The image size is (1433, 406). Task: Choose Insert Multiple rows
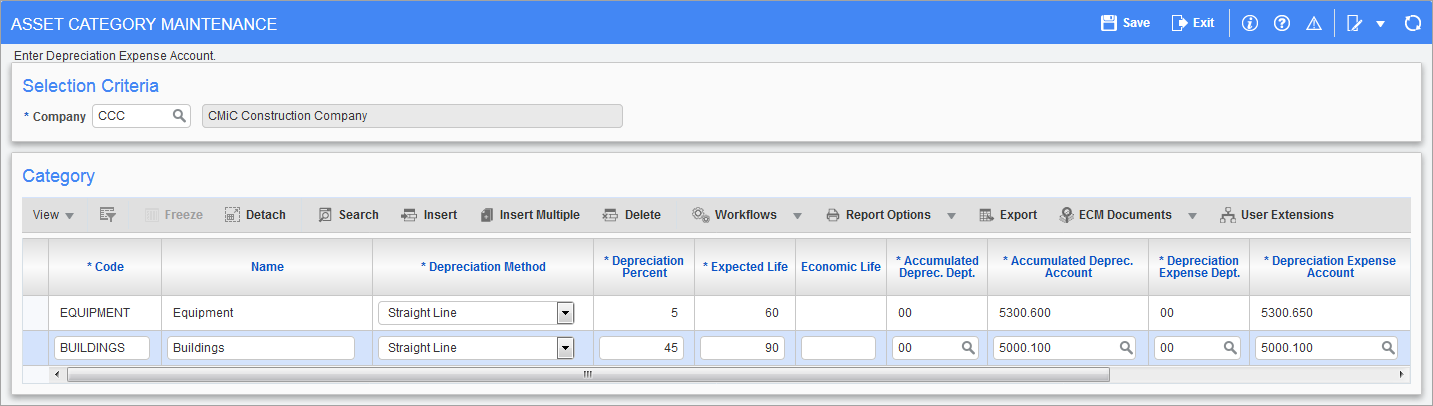(x=529, y=215)
